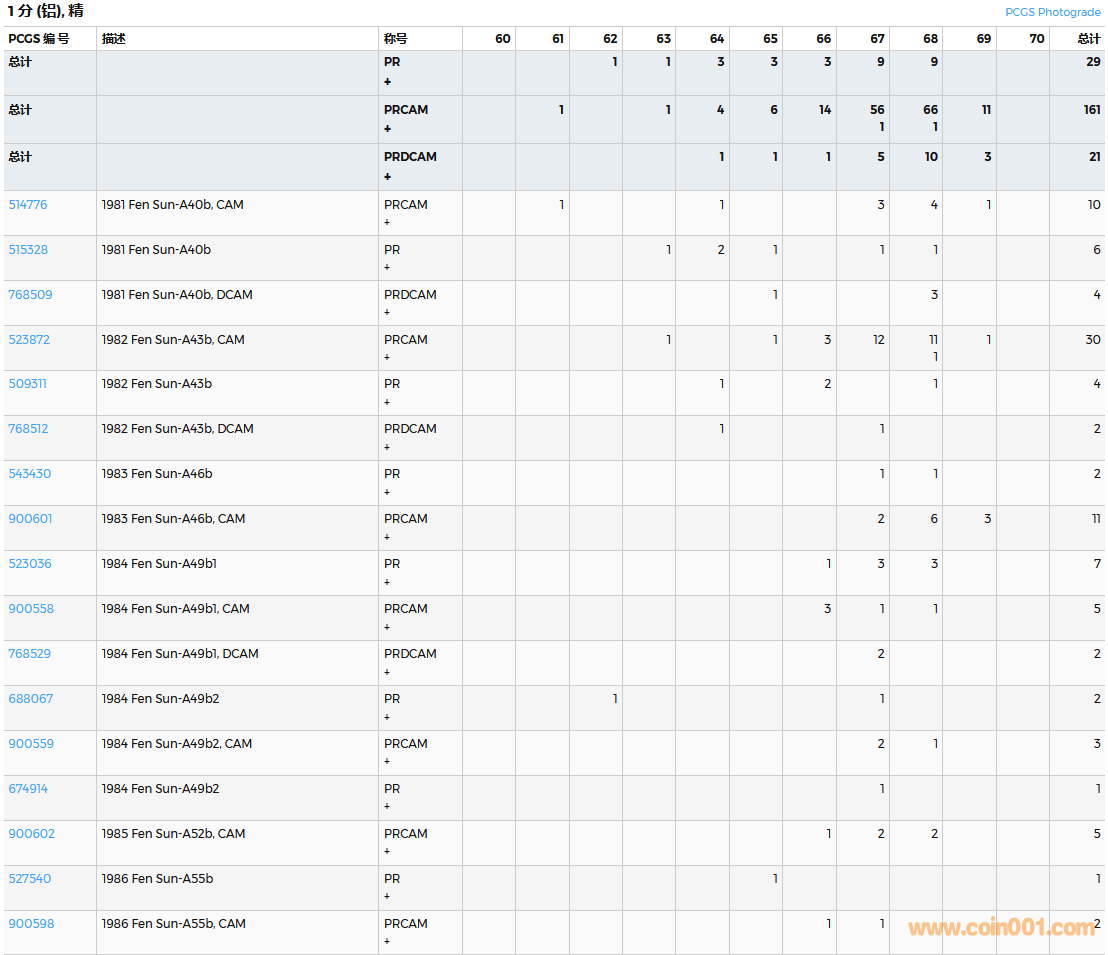The width and height of the screenshot is (1108, 955).
Task: Click the 描述 column header
Action: [114, 39]
